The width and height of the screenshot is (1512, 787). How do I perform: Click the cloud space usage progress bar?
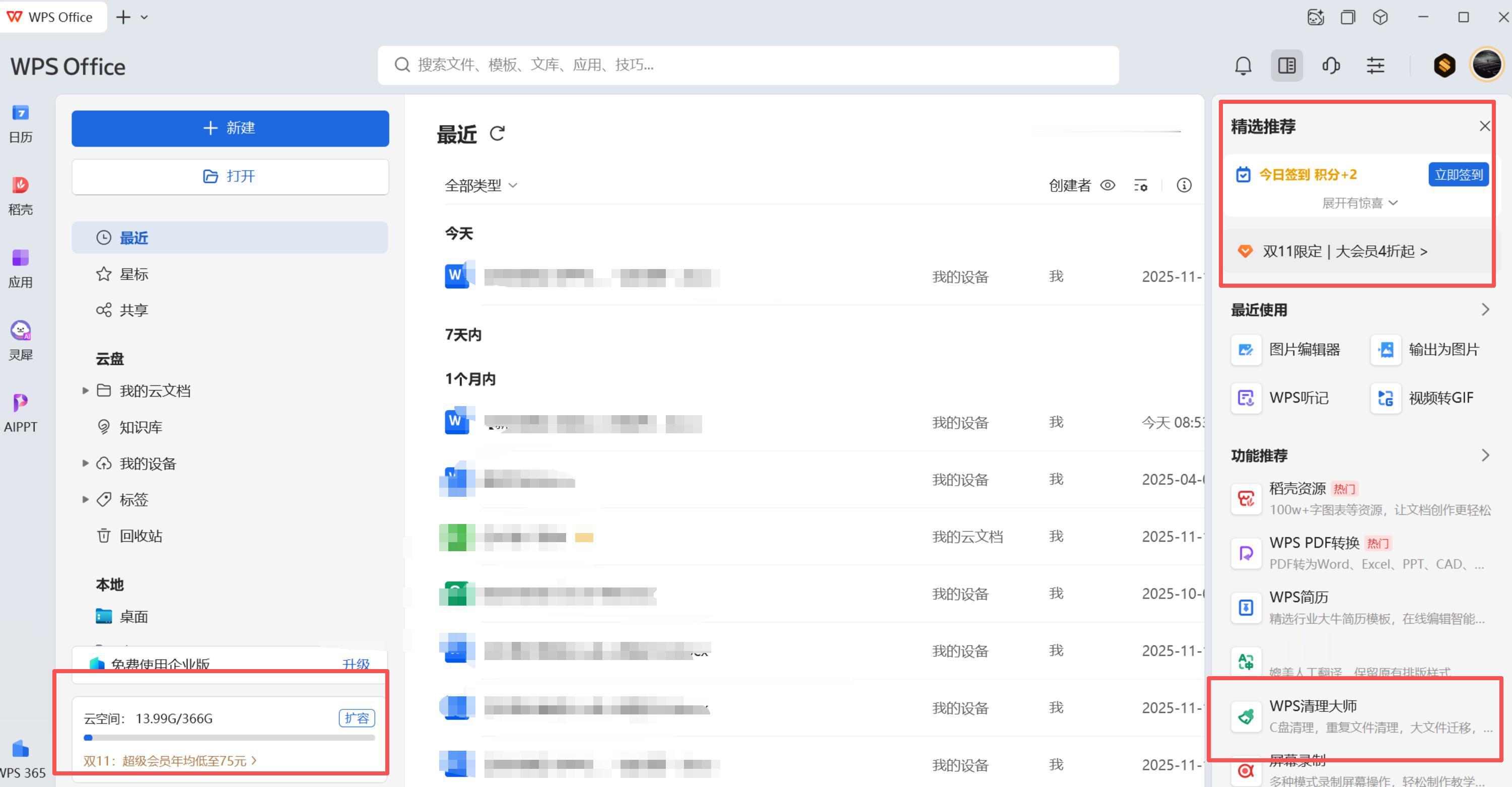(x=229, y=738)
